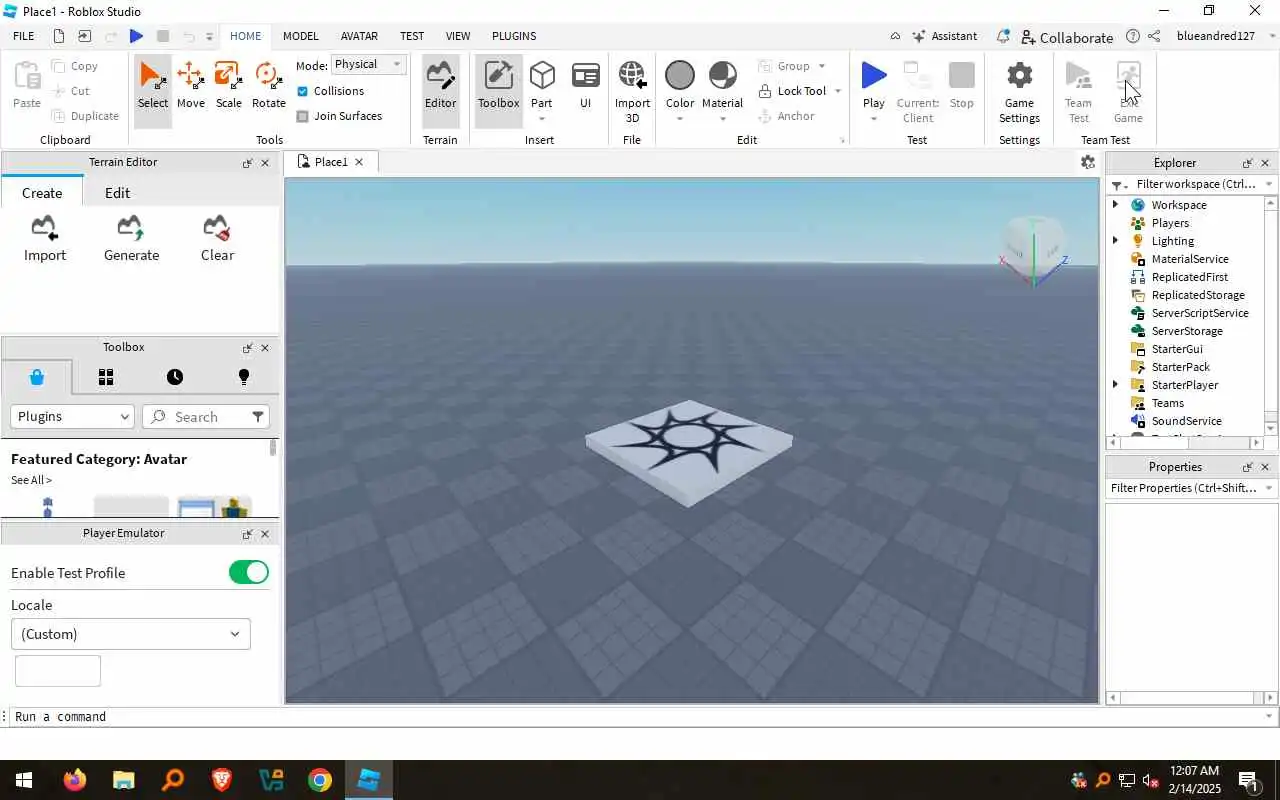Open Chrome from taskbar
Image resolution: width=1280 pixels, height=800 pixels.
[320, 780]
